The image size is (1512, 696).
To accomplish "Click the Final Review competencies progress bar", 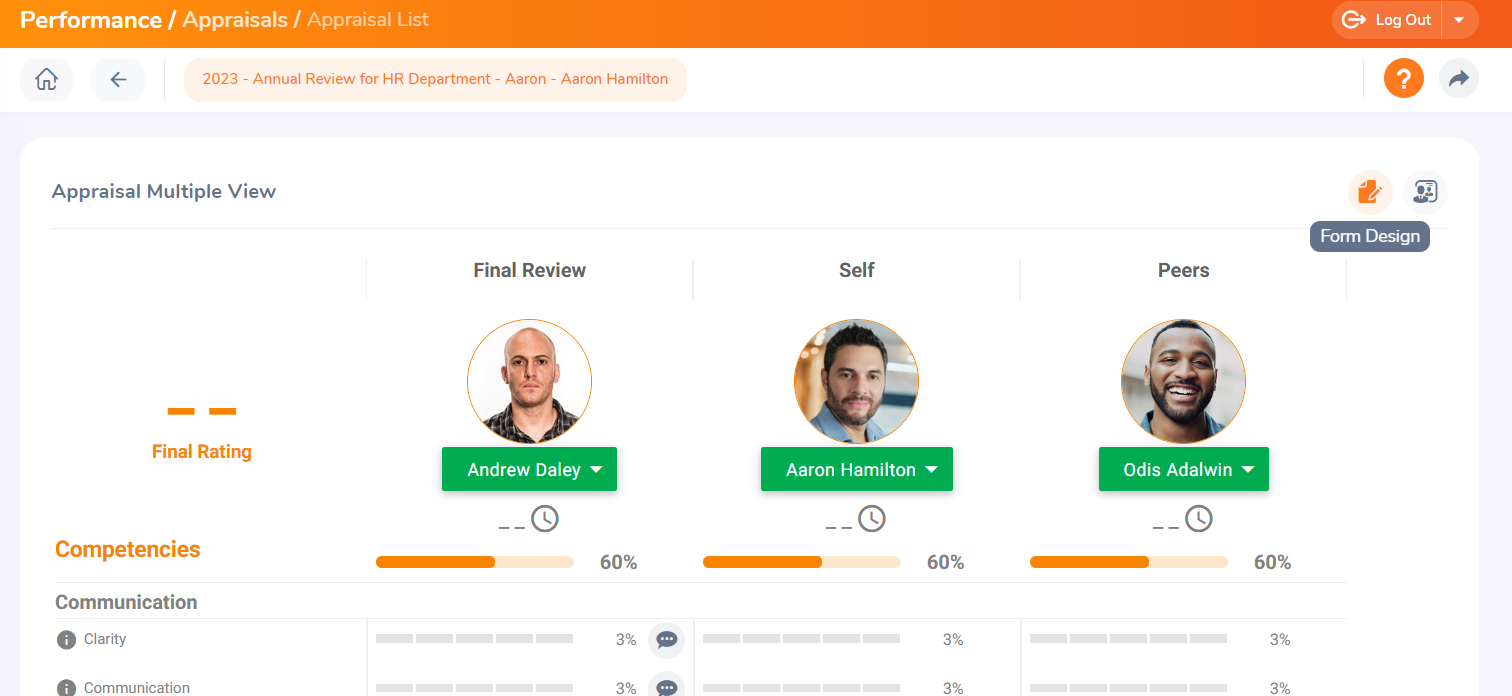I will [x=474, y=562].
